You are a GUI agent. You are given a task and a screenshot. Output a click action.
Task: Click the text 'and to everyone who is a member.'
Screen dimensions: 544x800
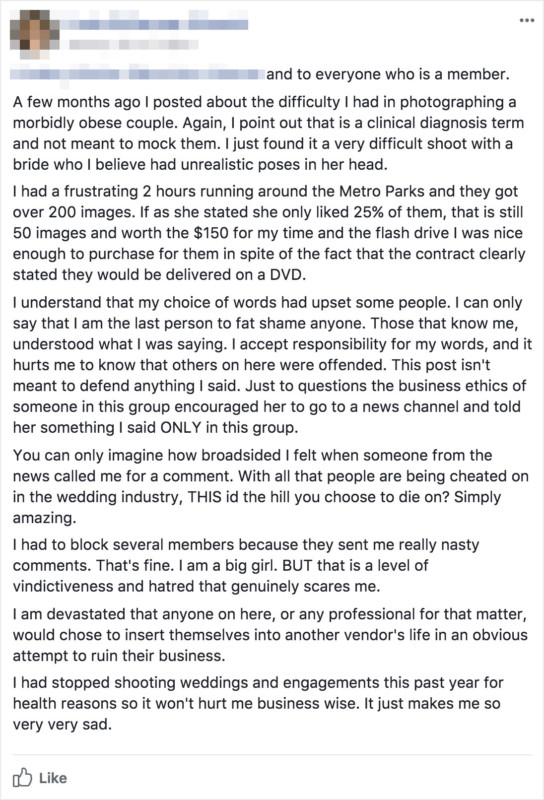388,74
